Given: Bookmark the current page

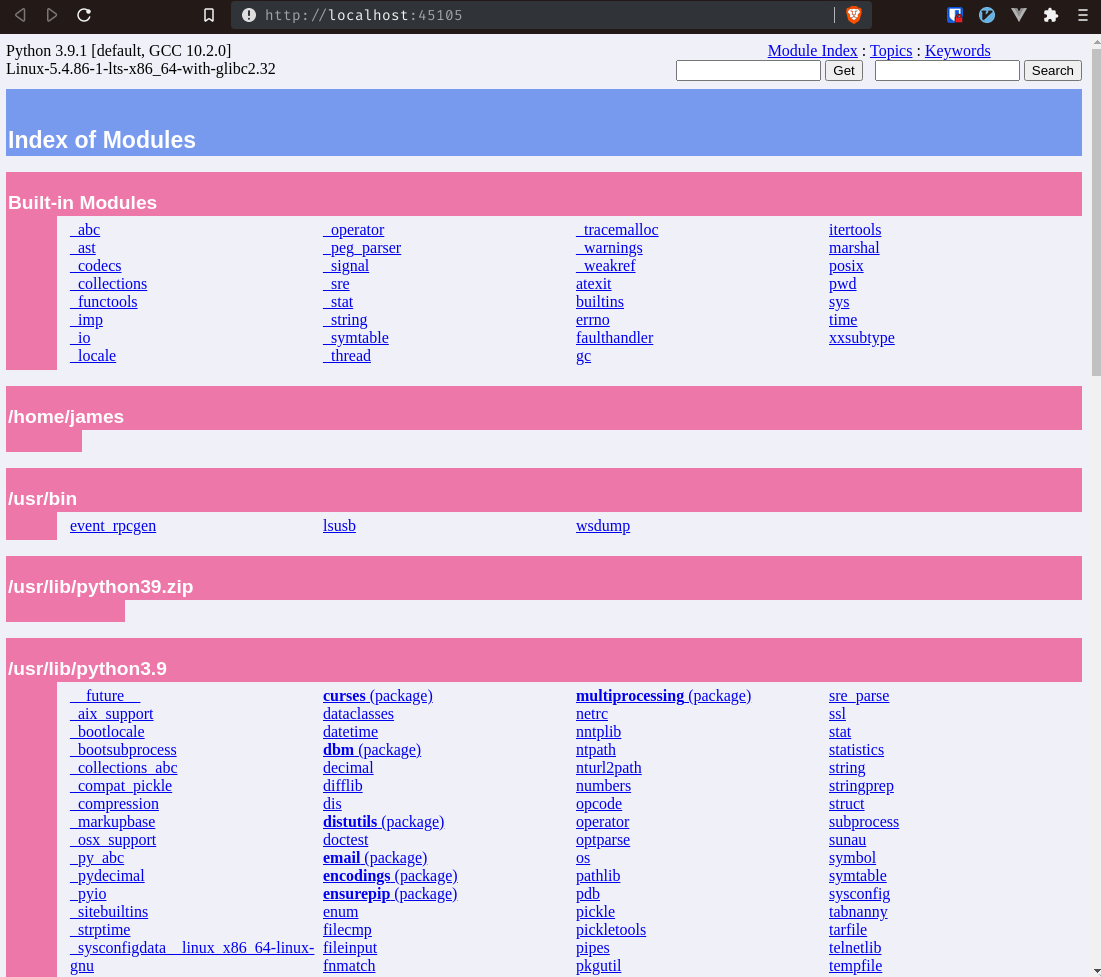Looking at the screenshot, I should click(208, 15).
